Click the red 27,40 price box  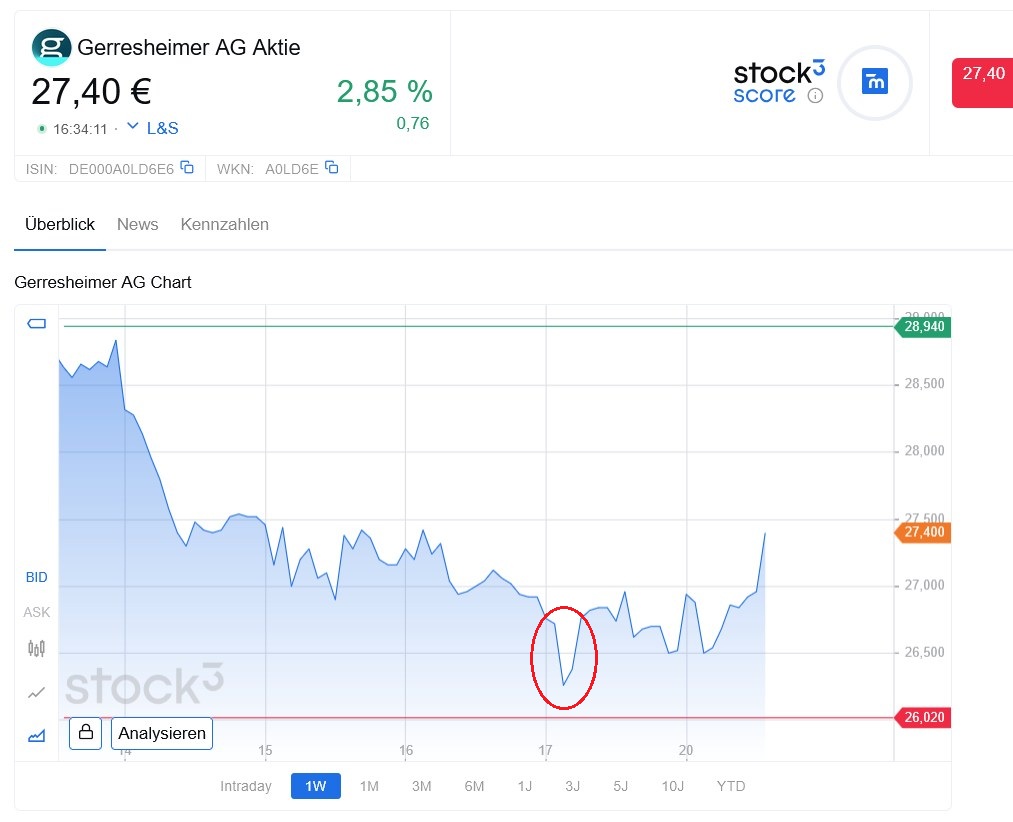(x=982, y=82)
